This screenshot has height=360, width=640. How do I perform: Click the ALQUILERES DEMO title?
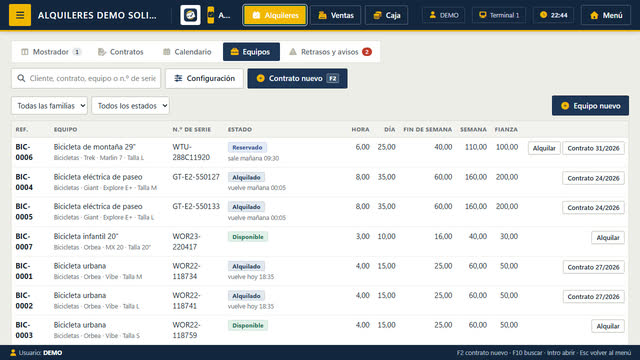click(x=97, y=15)
